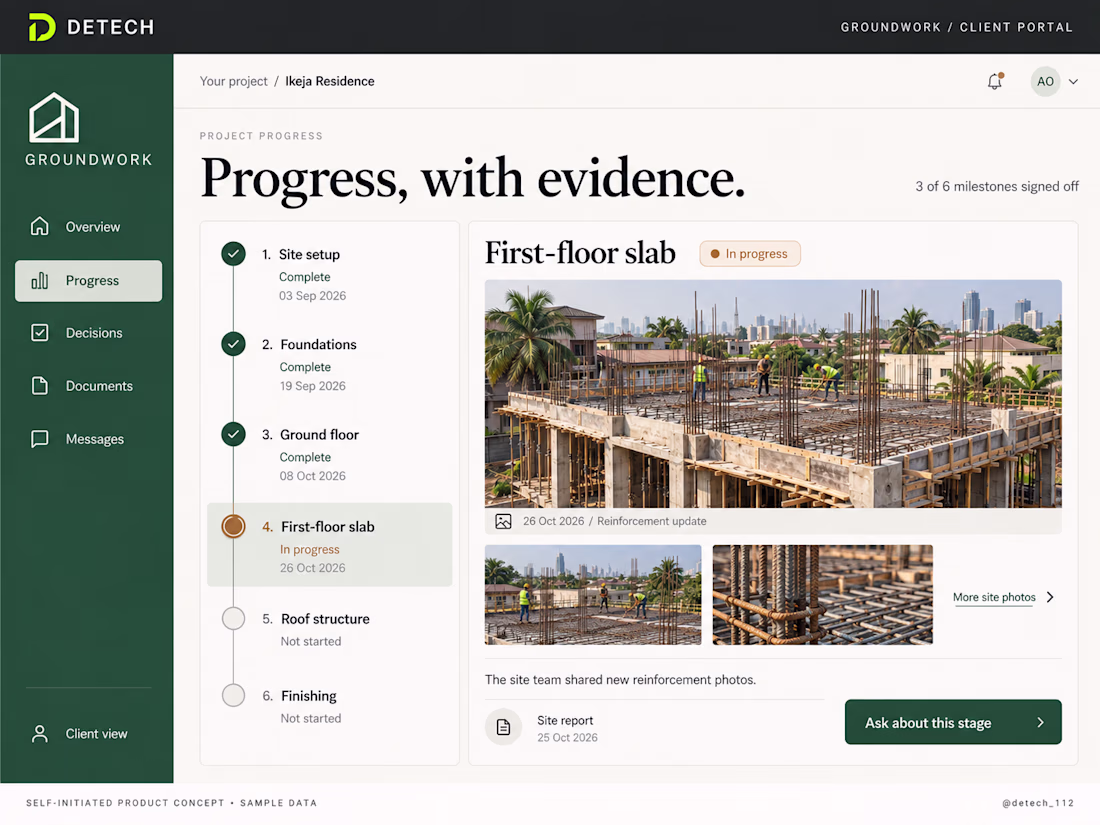The image size is (1100, 825).
Task: Click the AO user avatar
Action: click(x=1045, y=81)
